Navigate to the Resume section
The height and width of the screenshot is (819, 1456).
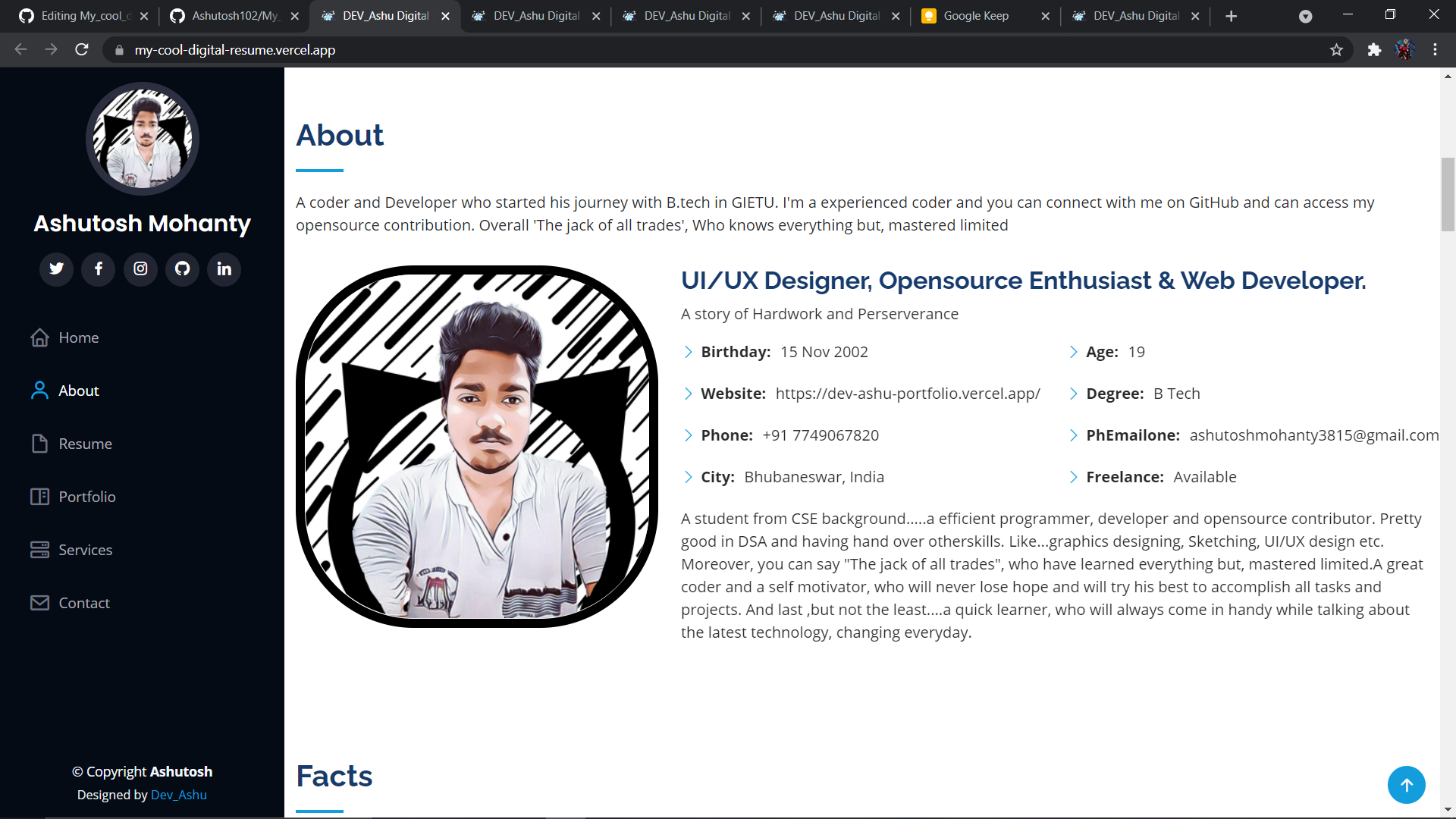tap(85, 444)
